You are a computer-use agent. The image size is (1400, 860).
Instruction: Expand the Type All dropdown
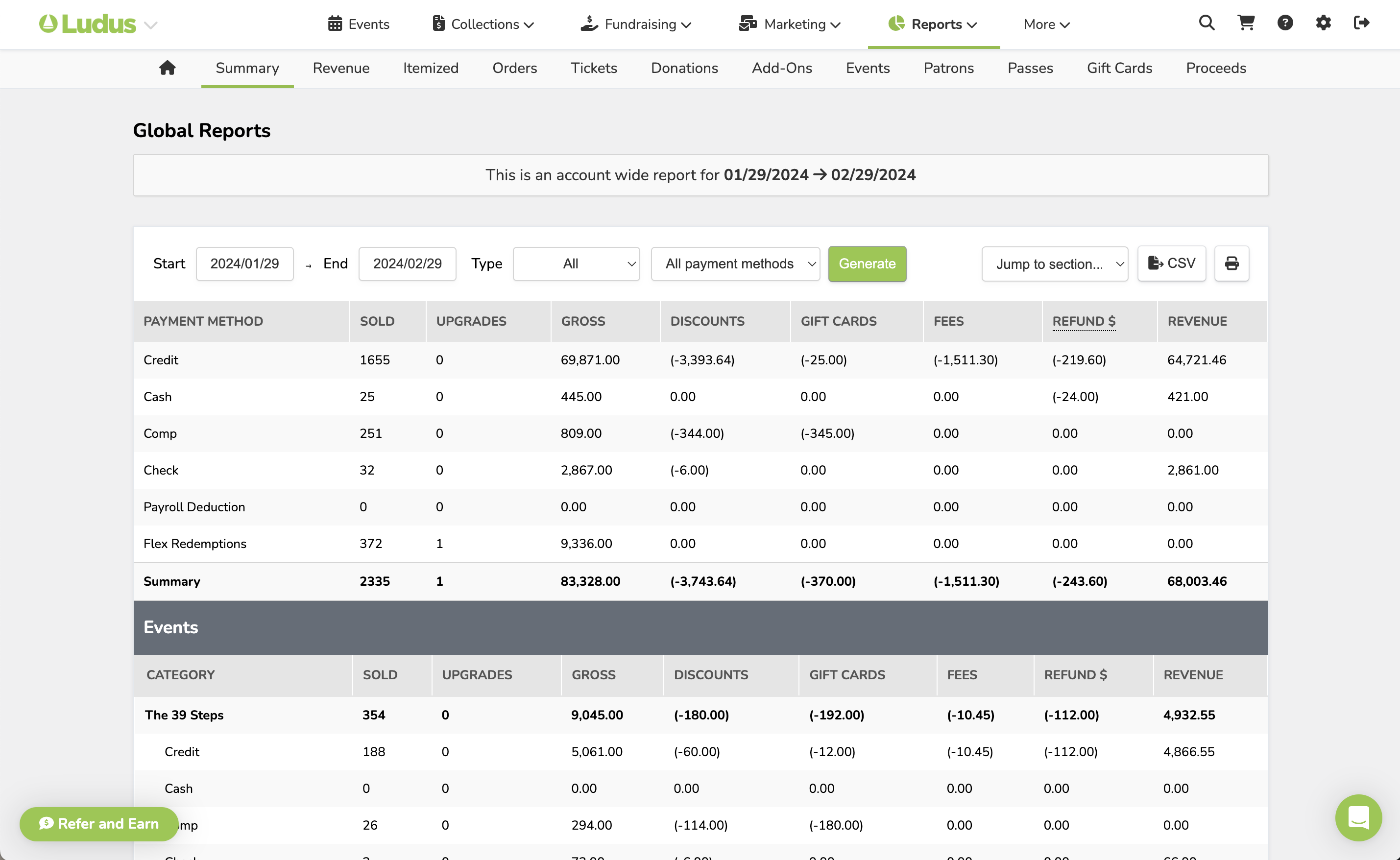(576, 264)
